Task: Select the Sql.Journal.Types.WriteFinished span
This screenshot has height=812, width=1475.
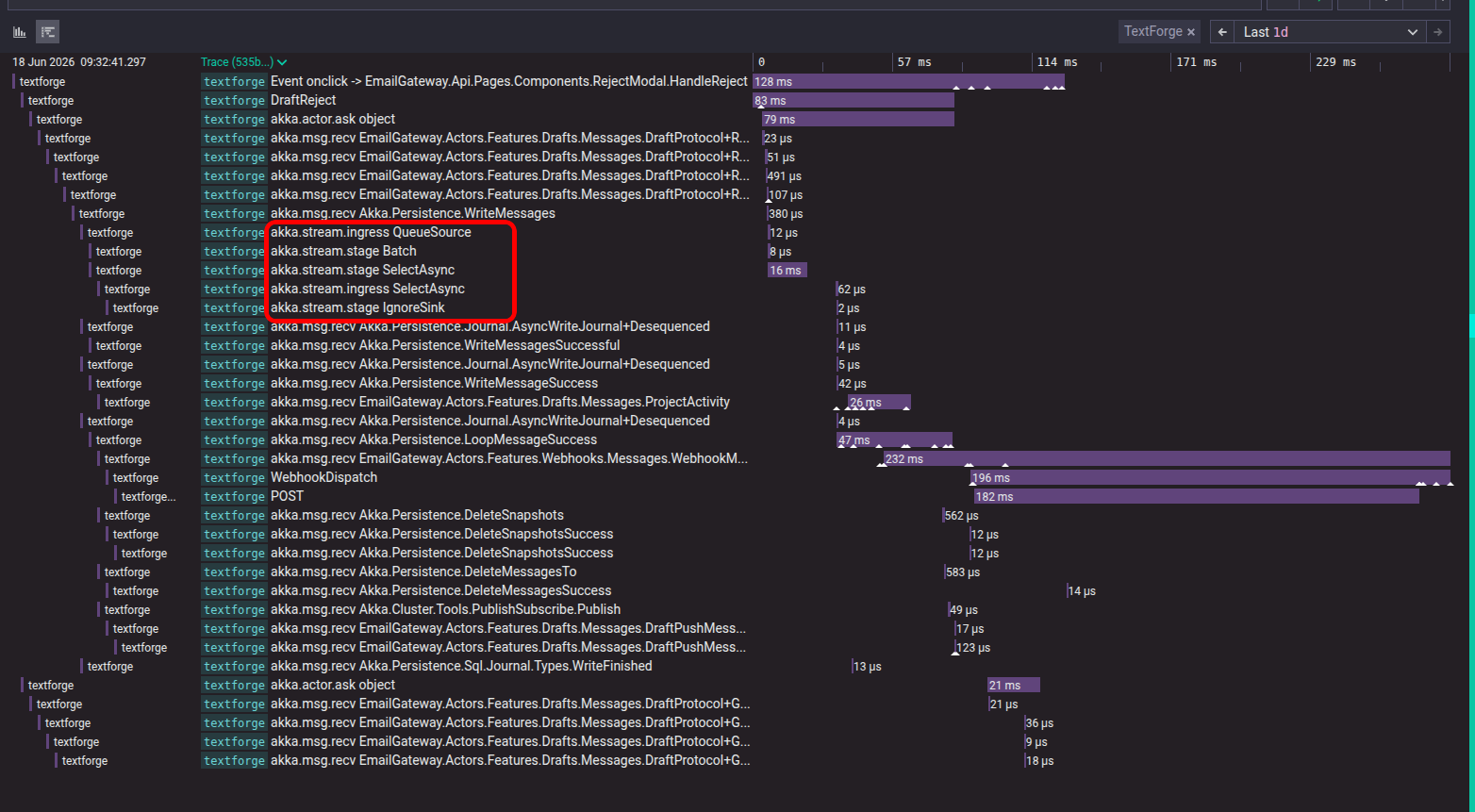Action: (461, 667)
